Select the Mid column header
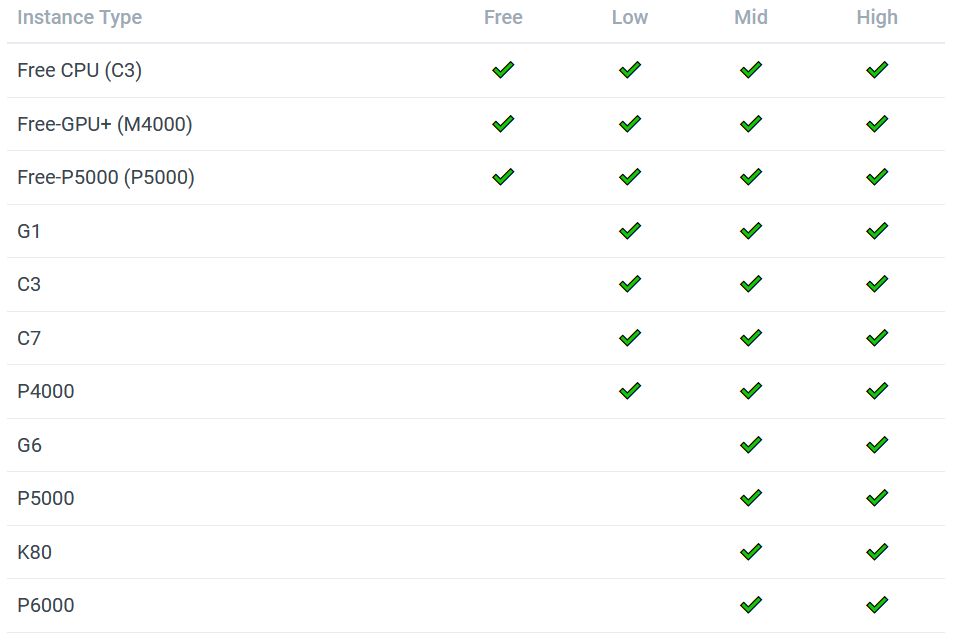This screenshot has width=957, height=639. tap(751, 17)
